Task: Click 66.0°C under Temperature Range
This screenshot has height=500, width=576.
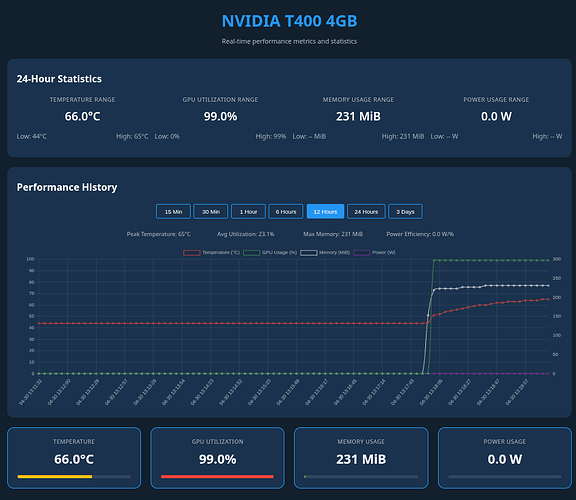Action: pos(82,116)
